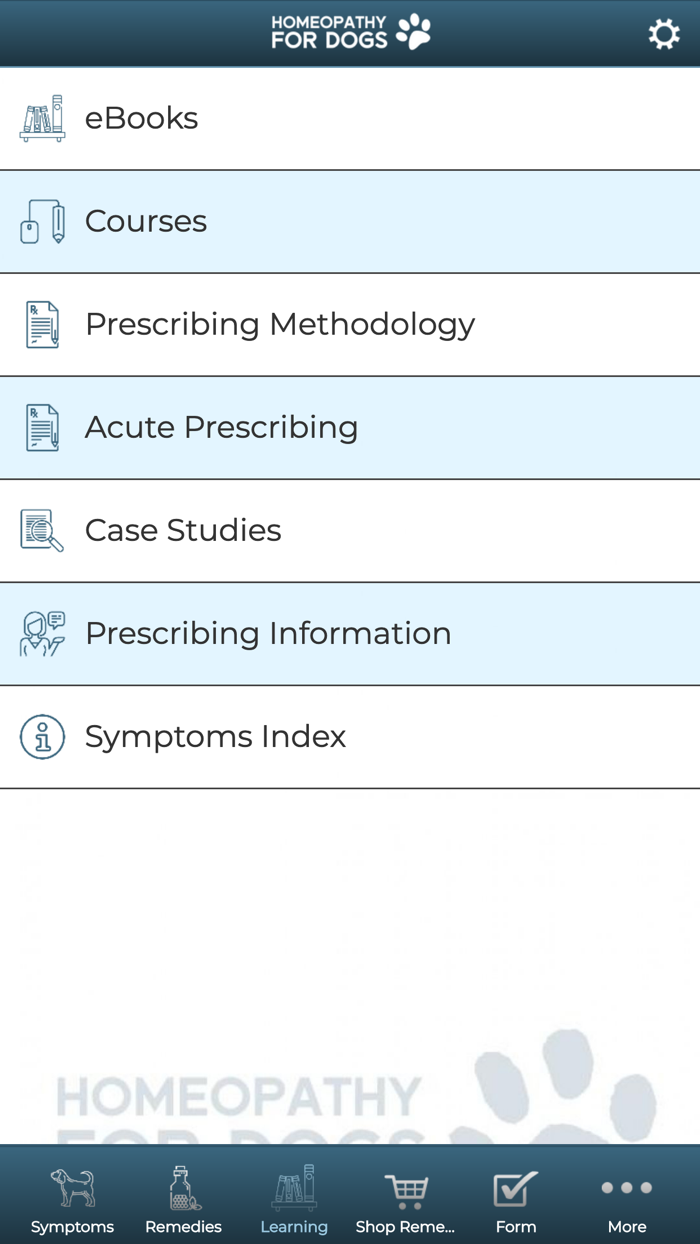Open the Case Studies entry

point(350,531)
